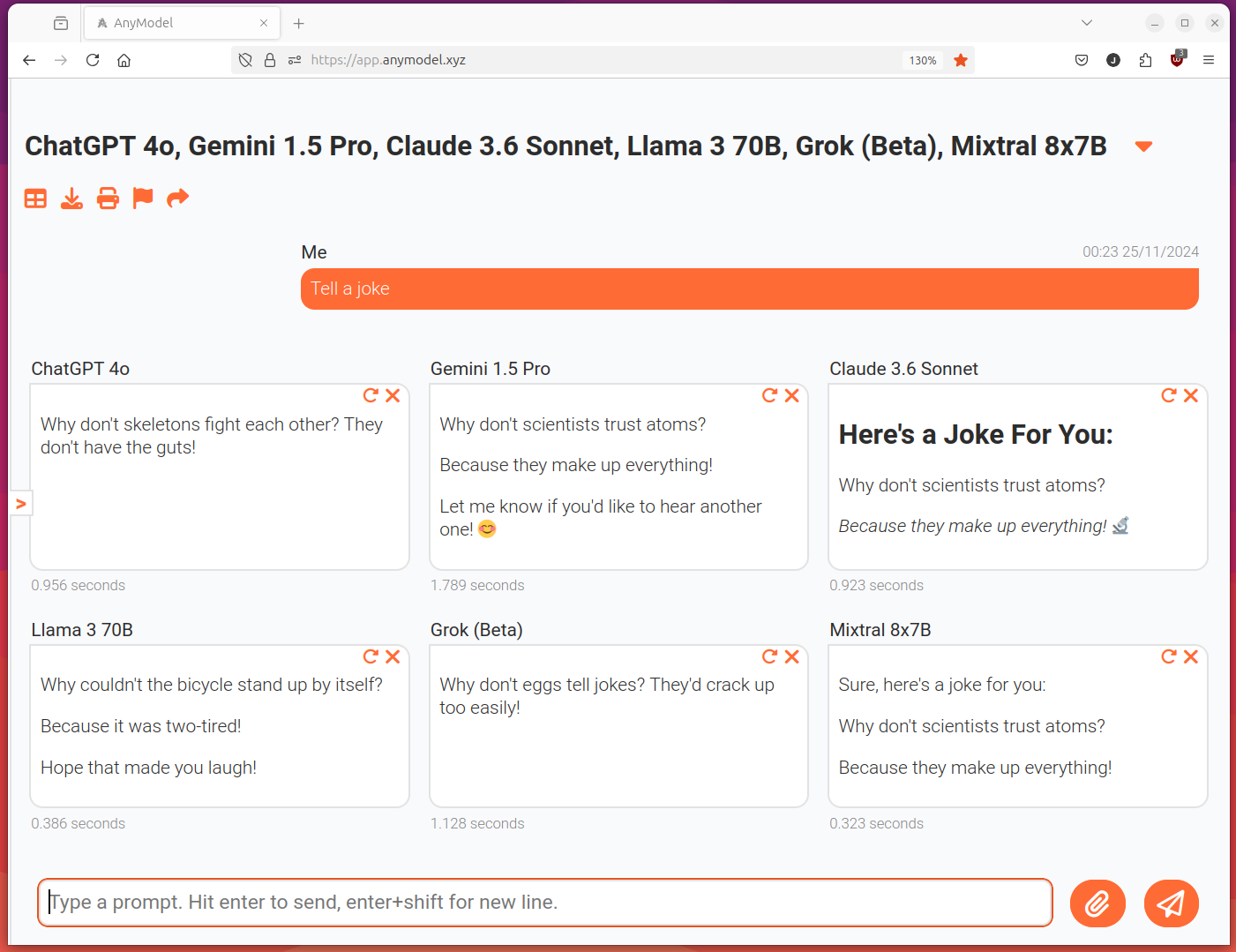Image resolution: width=1236 pixels, height=952 pixels.
Task: Close the Gemini 1.5 Pro response panel
Action: (x=791, y=395)
